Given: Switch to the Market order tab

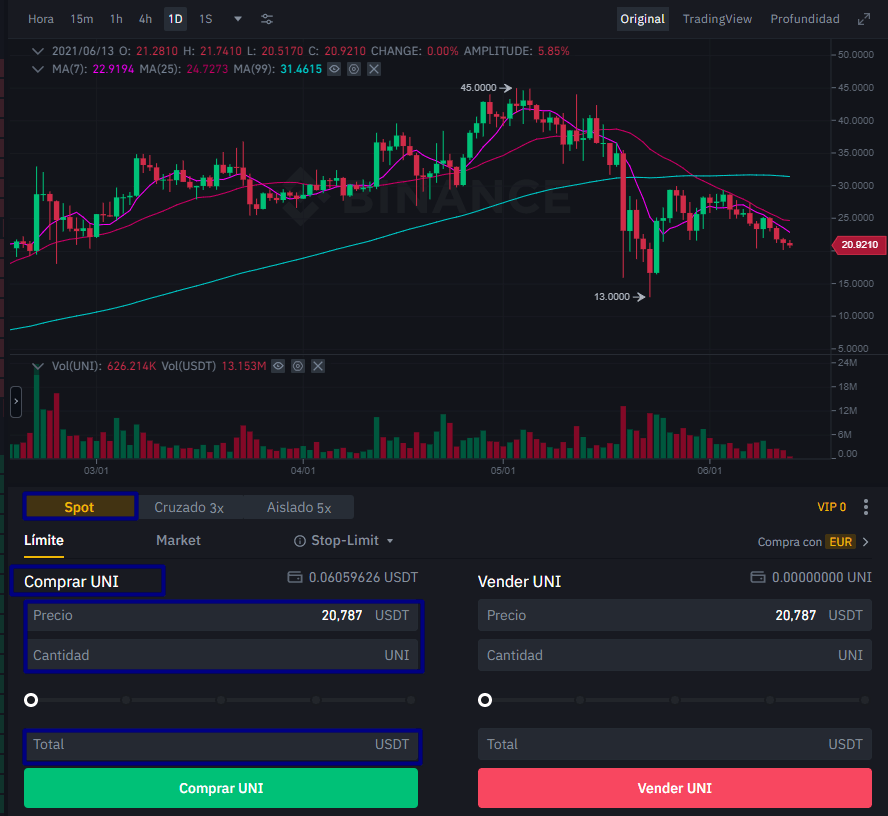Looking at the screenshot, I should point(178,540).
